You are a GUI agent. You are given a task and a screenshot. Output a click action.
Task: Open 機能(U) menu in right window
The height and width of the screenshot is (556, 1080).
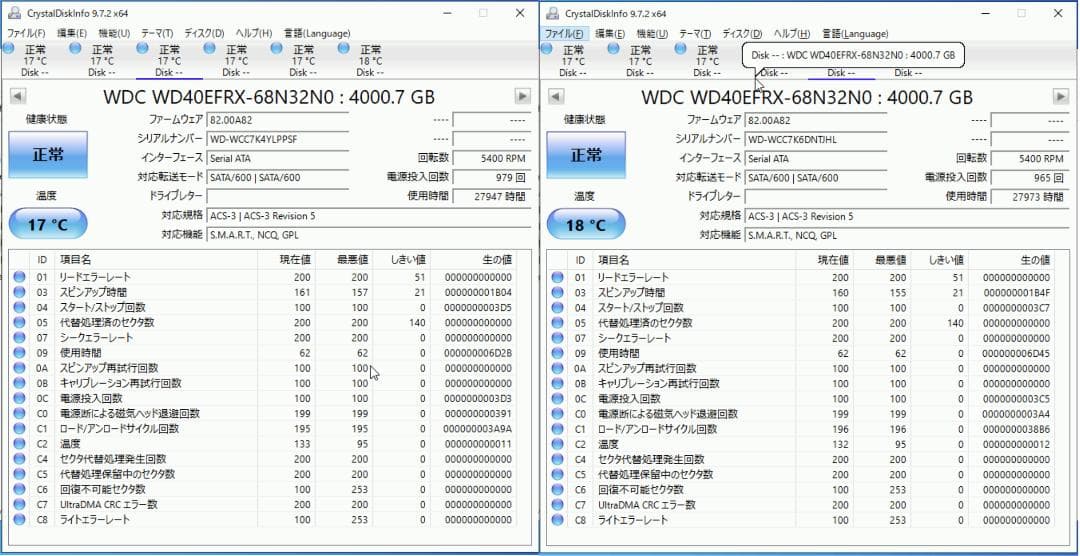click(x=652, y=33)
